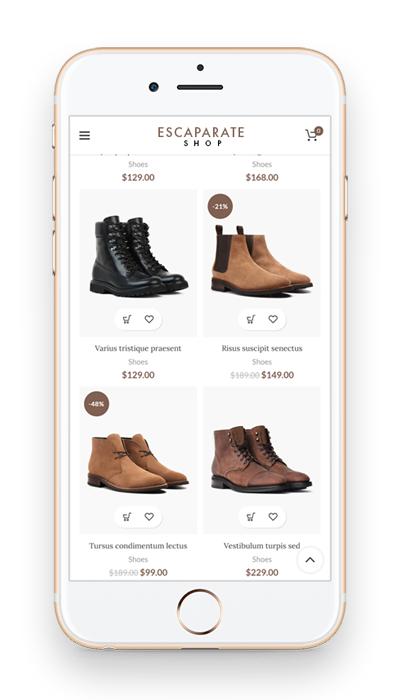This screenshot has height=700, width=400.
Task: View the black lace-up boots image
Action: click(139, 255)
